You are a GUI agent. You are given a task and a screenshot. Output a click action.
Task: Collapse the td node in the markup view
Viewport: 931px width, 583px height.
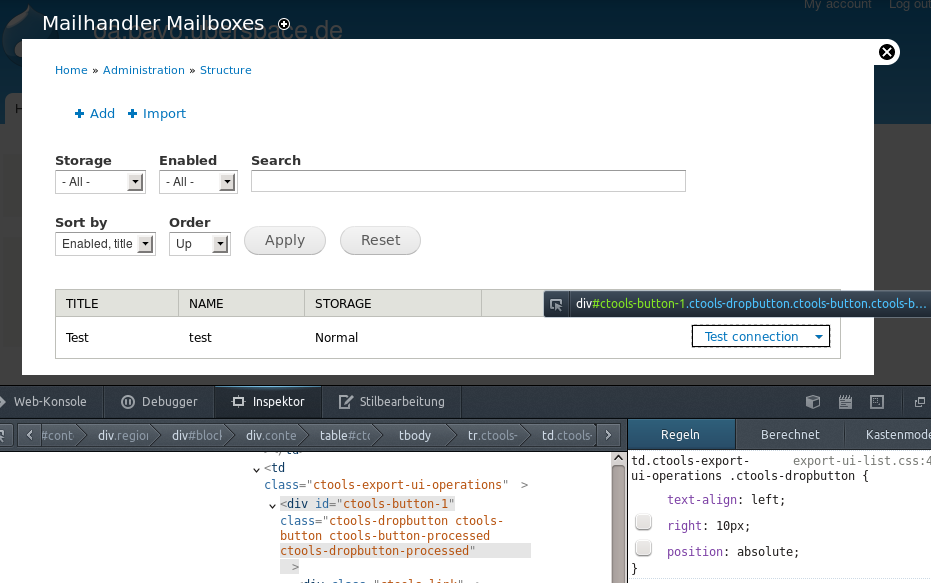point(257,467)
